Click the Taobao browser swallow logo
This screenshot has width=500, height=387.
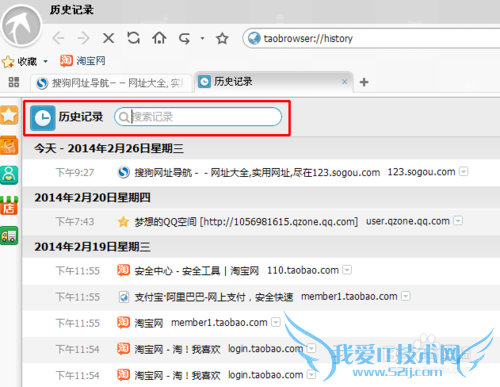[21, 26]
